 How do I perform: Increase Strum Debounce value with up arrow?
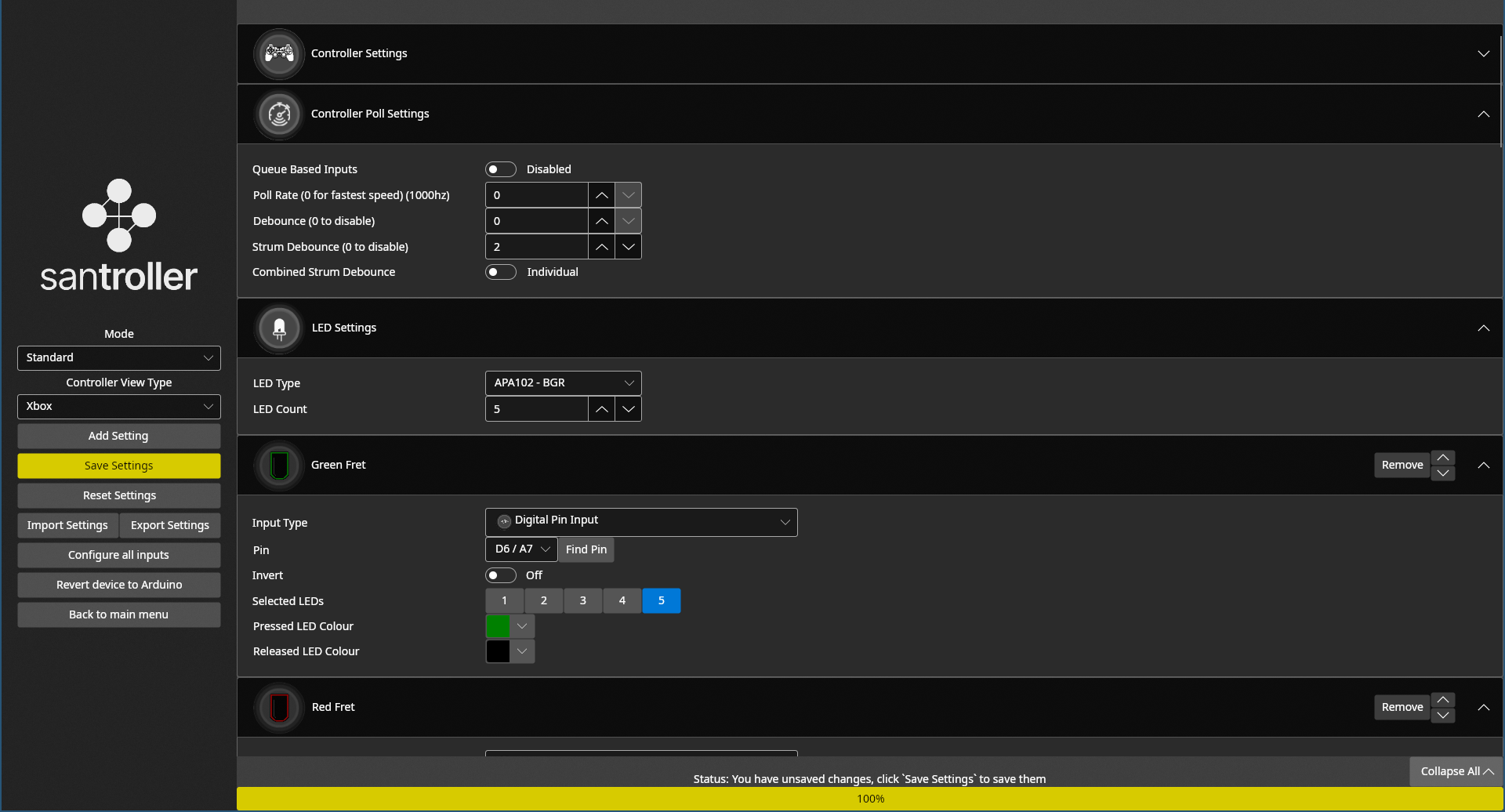[x=601, y=247]
